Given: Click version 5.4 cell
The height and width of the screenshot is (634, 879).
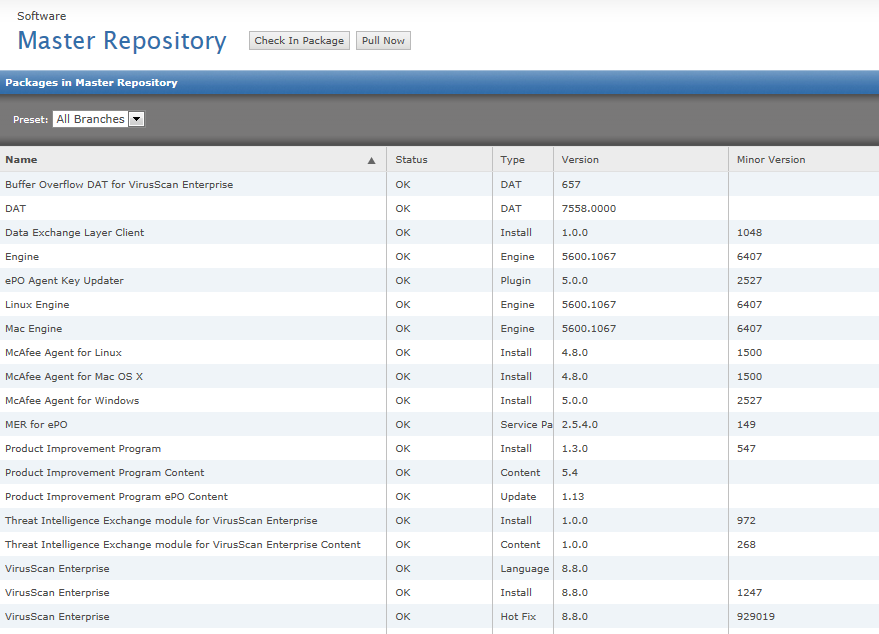Looking at the screenshot, I should pos(570,473).
